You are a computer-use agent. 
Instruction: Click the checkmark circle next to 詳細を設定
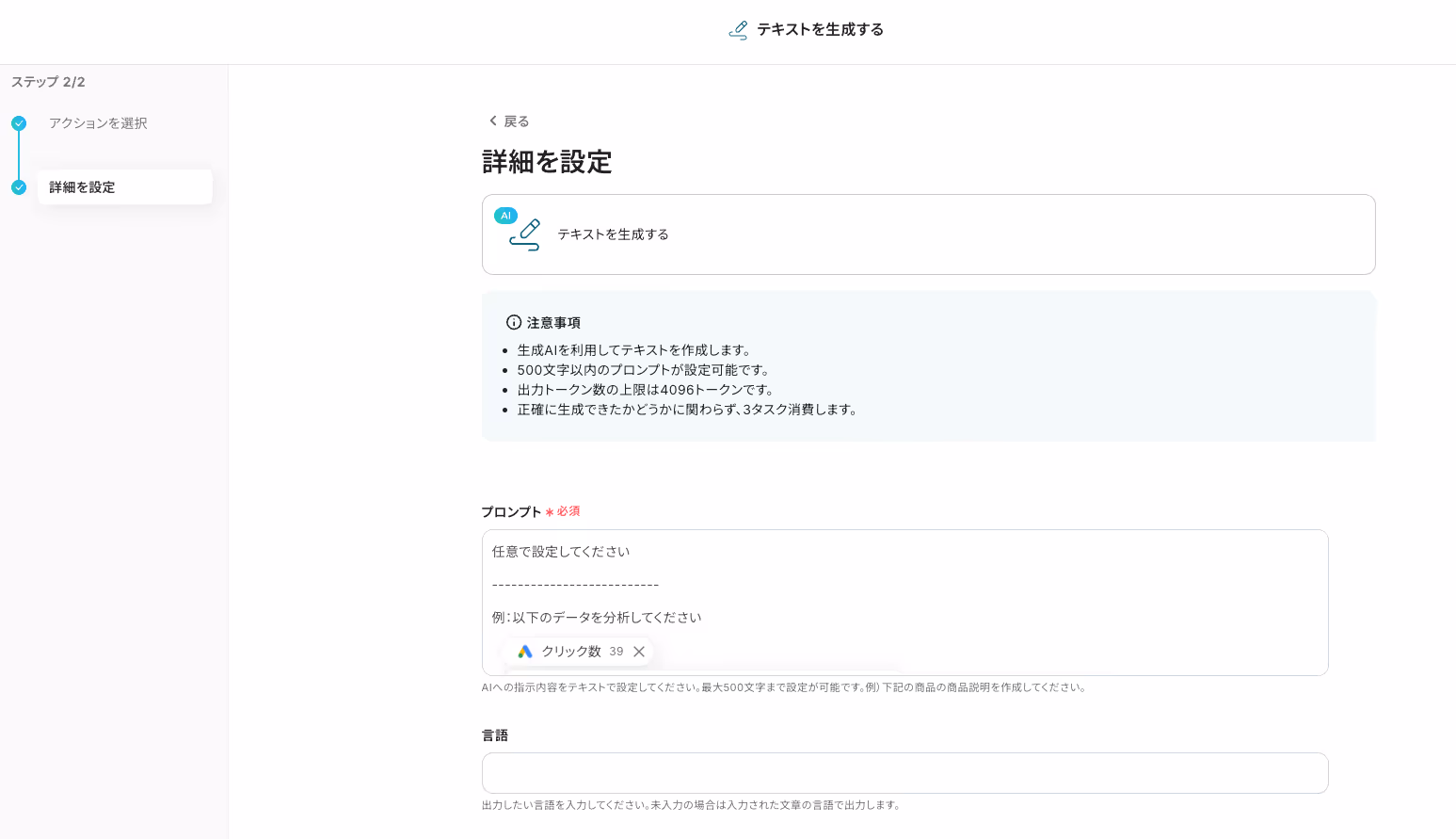point(19,187)
